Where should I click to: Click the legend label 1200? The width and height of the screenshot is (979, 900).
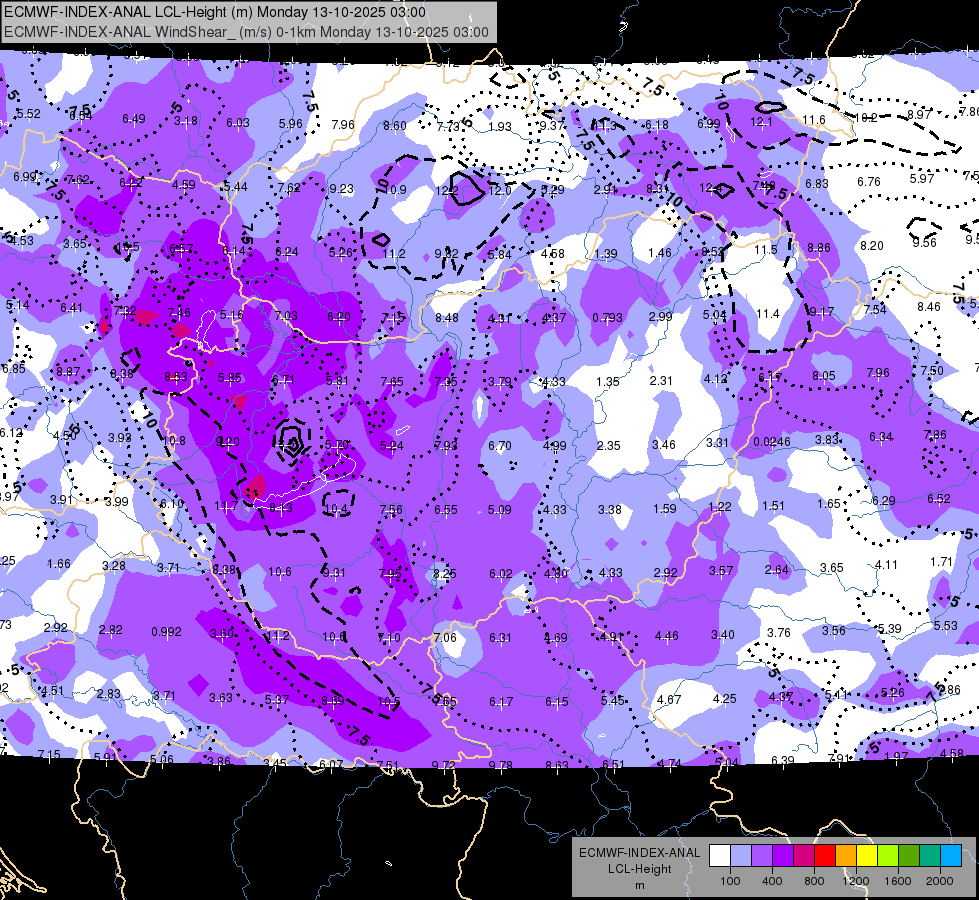click(x=855, y=881)
